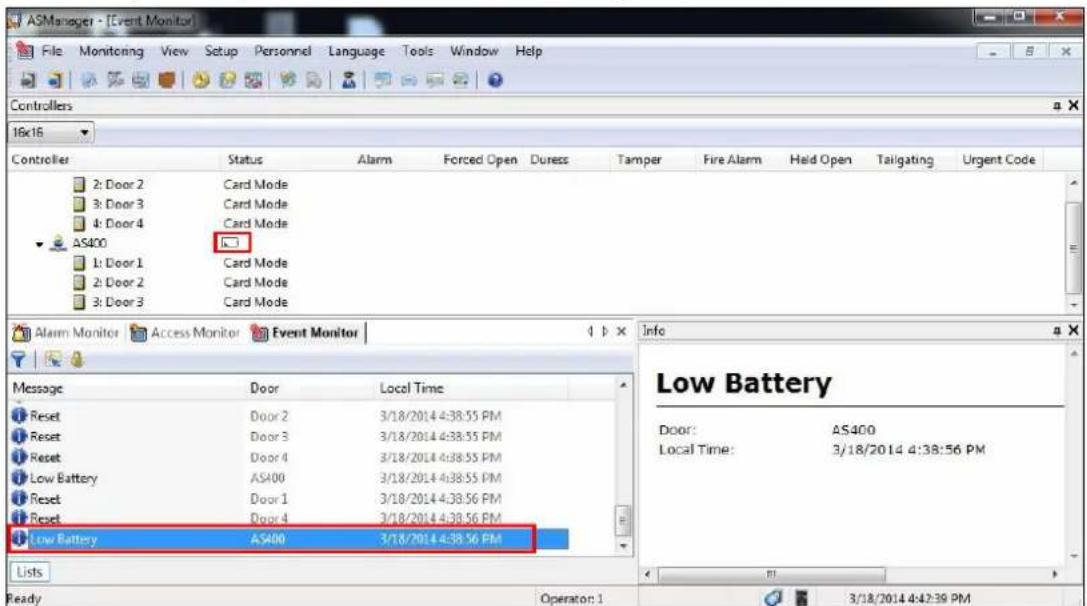Select the highlighted Low Battery 4:38:56 PM row

tap(289, 539)
